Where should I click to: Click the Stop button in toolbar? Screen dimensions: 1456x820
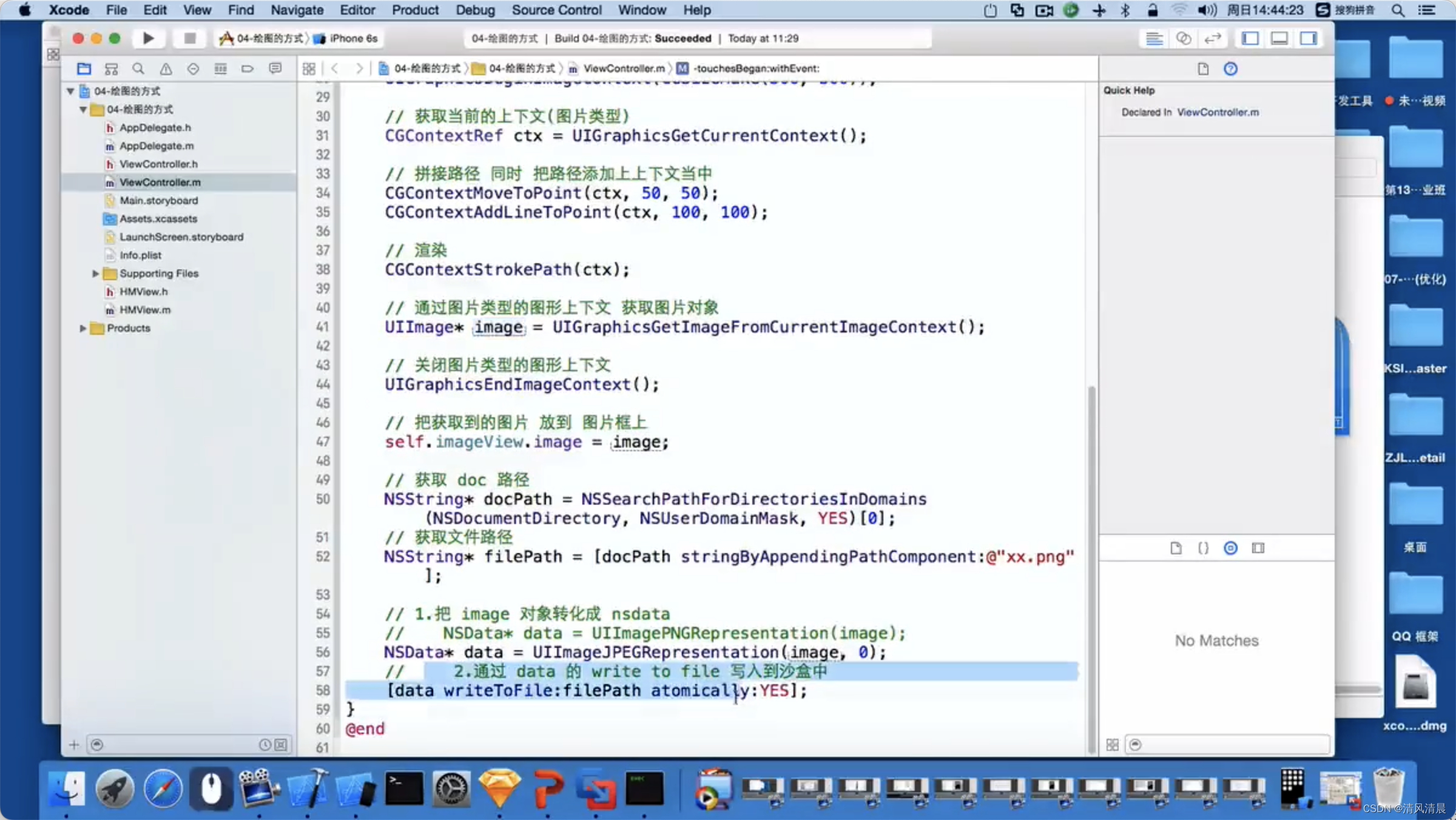pyautogui.click(x=189, y=38)
